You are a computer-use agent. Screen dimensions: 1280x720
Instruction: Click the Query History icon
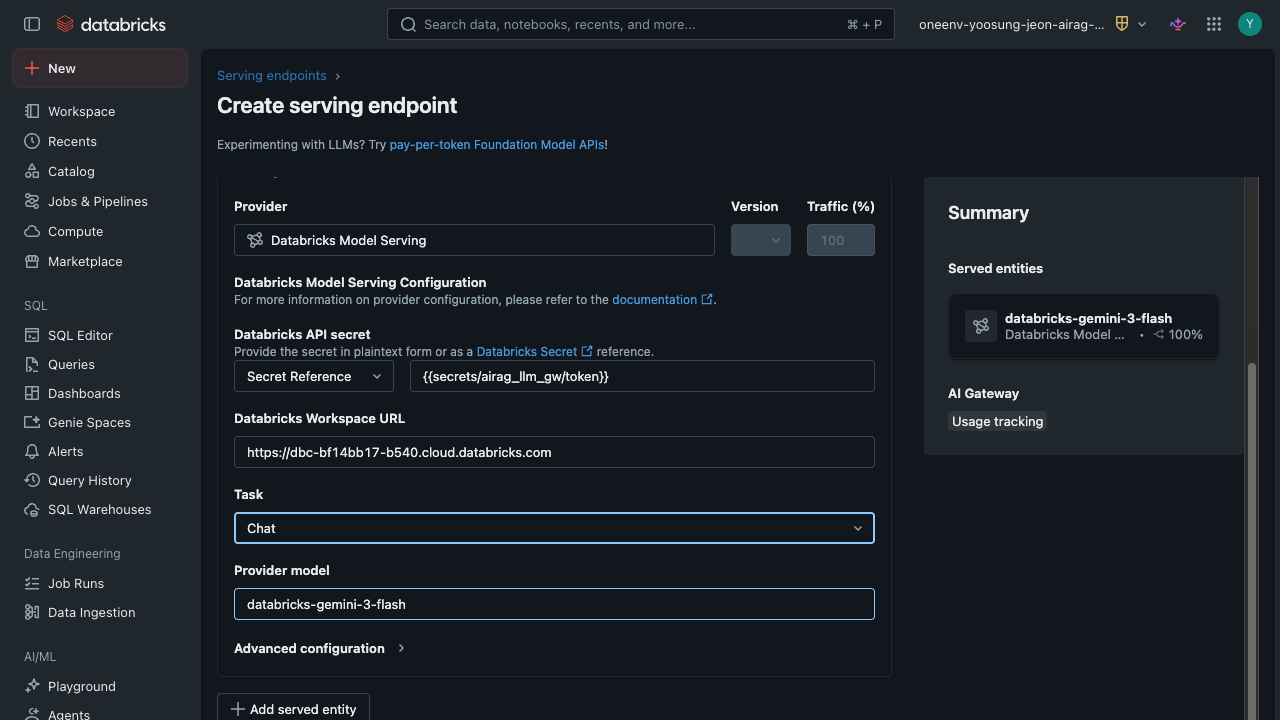(32, 480)
